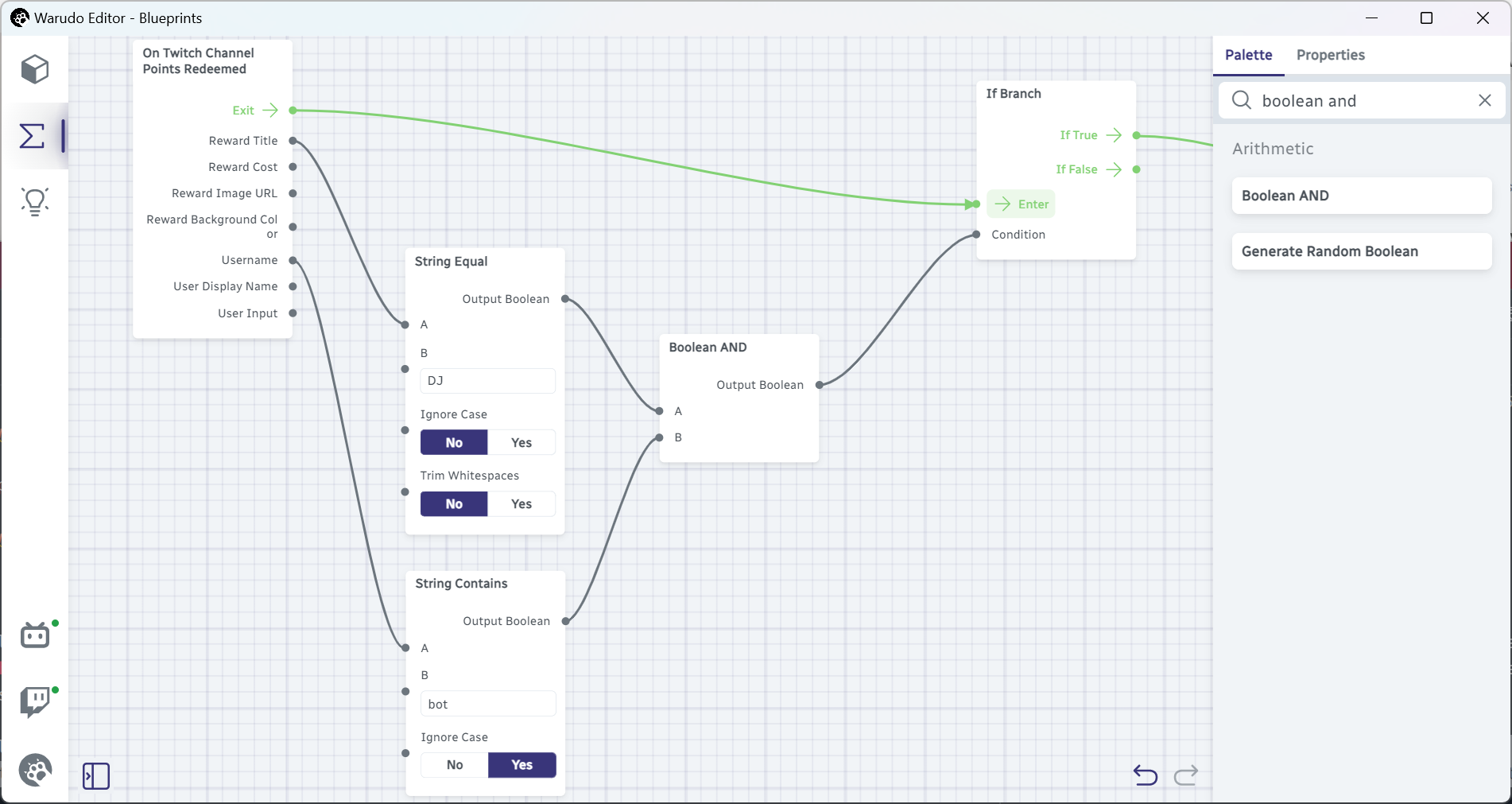Click the Warudo logo icon at sidebar bottom
The image size is (1512, 804).
(x=35, y=770)
